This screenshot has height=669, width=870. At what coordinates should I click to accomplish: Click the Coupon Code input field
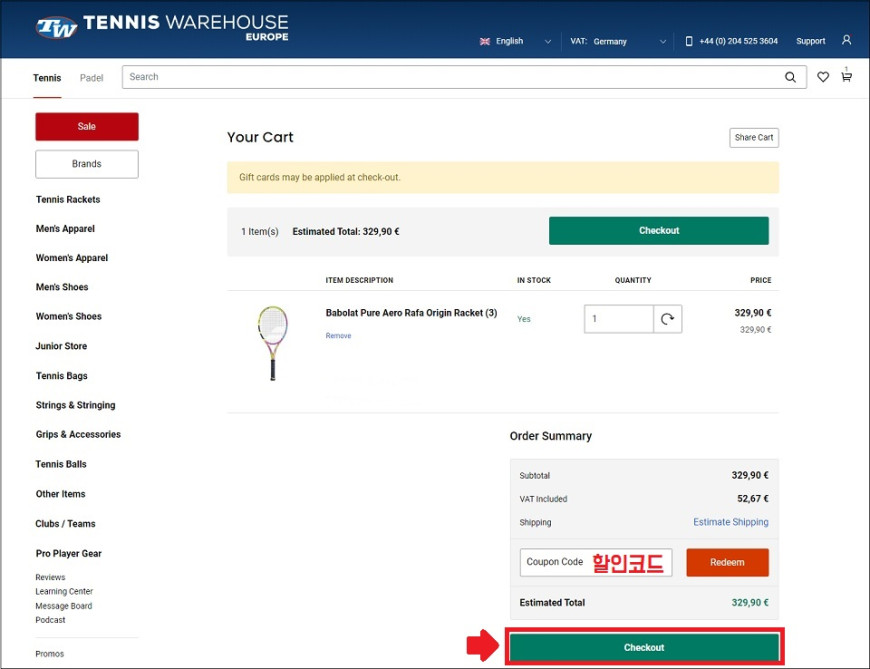coord(596,562)
